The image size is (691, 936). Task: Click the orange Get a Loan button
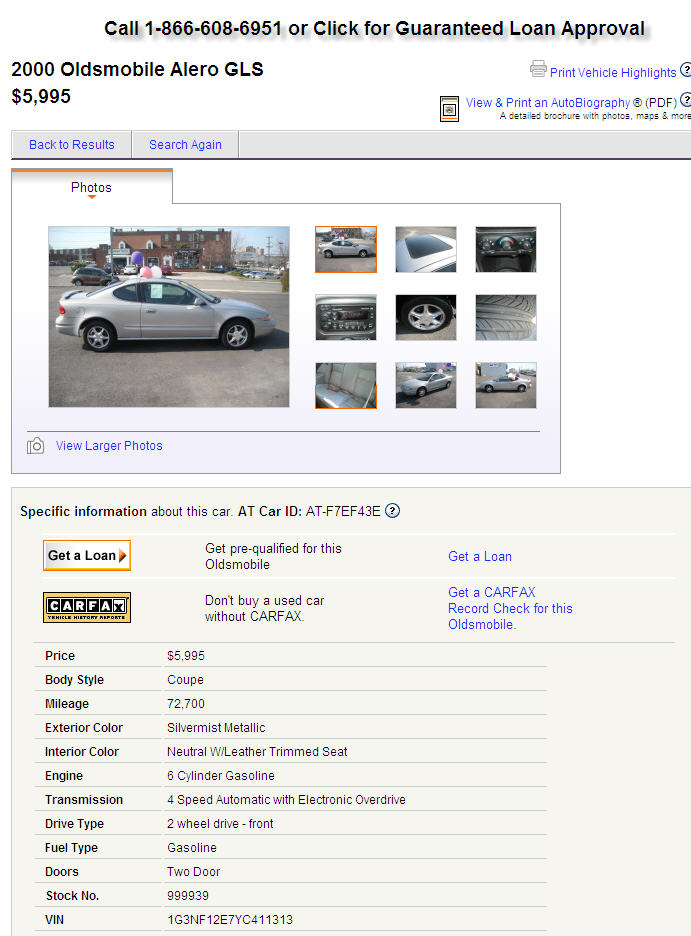point(87,555)
